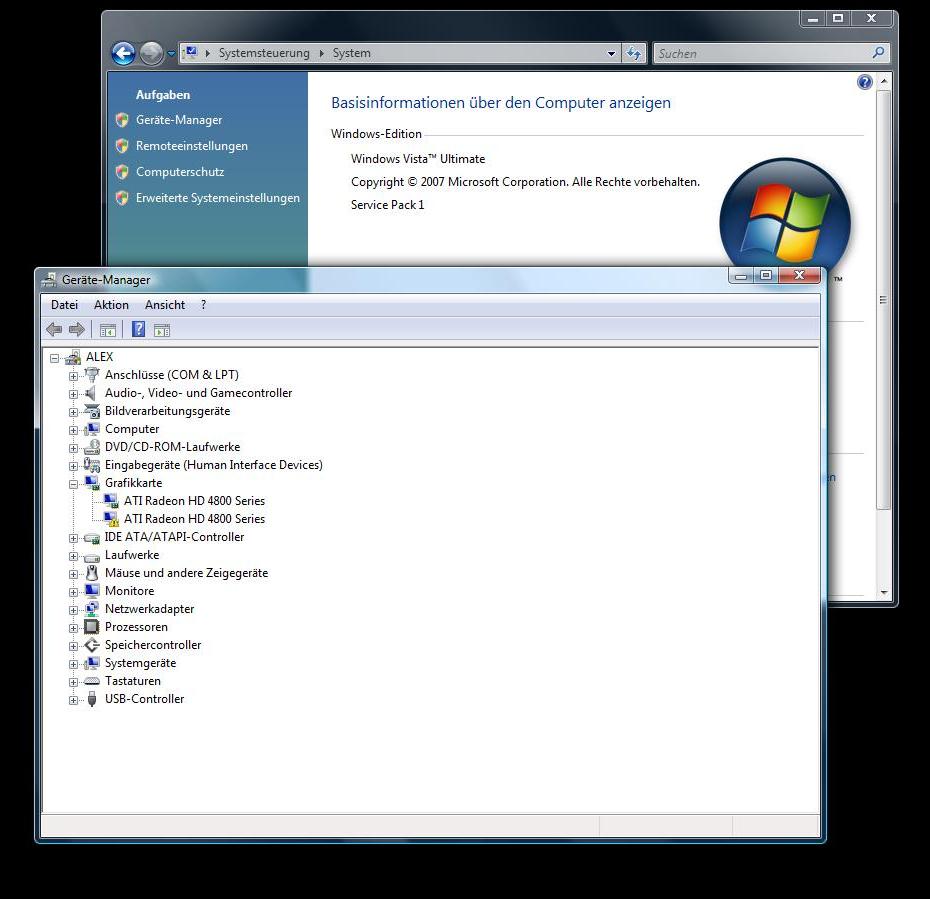Expand the Computer node
The width and height of the screenshot is (930, 899).
tap(74, 430)
